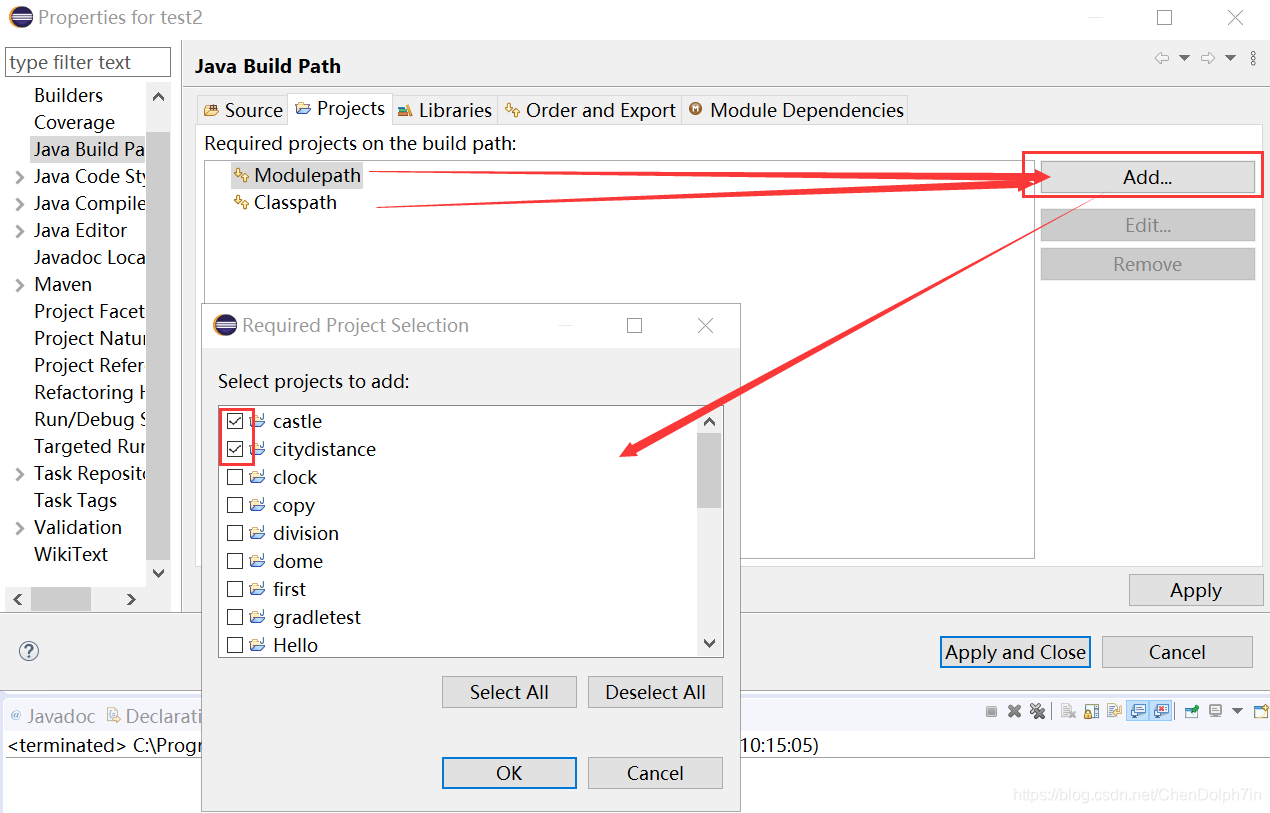Click the Clear Console icon

[x=1068, y=710]
